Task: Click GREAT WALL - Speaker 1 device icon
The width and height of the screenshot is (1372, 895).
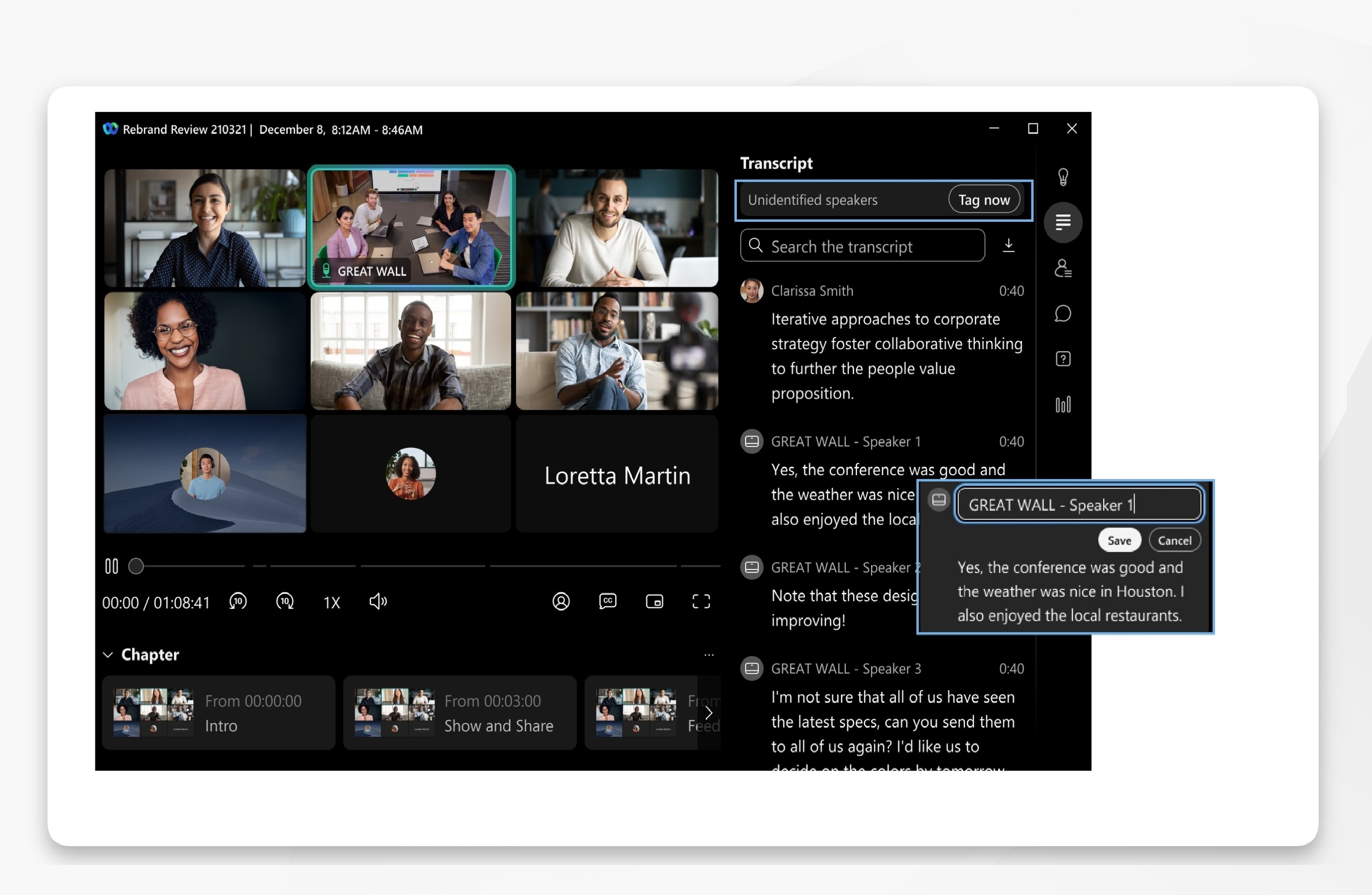Action: pyautogui.click(x=752, y=442)
